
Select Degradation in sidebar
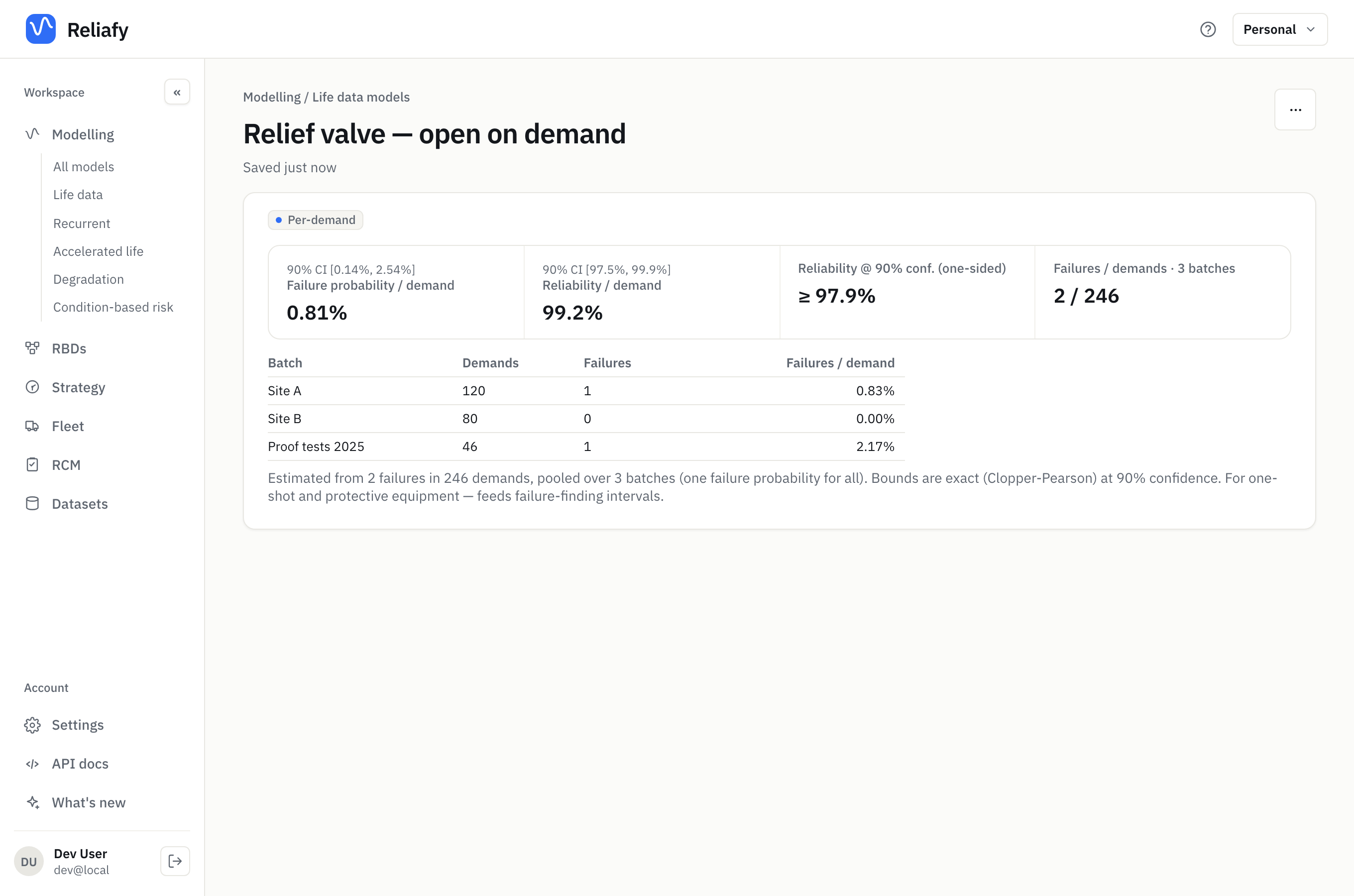89,279
